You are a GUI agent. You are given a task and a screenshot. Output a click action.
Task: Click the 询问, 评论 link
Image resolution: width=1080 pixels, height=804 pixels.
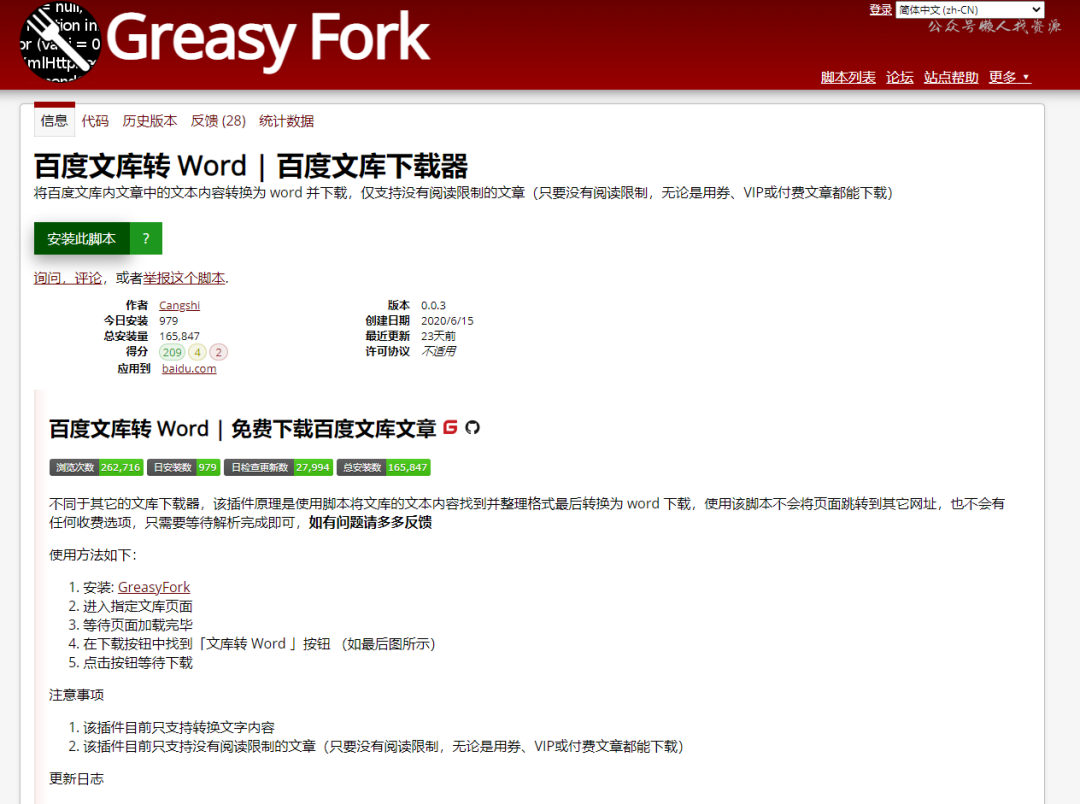(x=68, y=278)
